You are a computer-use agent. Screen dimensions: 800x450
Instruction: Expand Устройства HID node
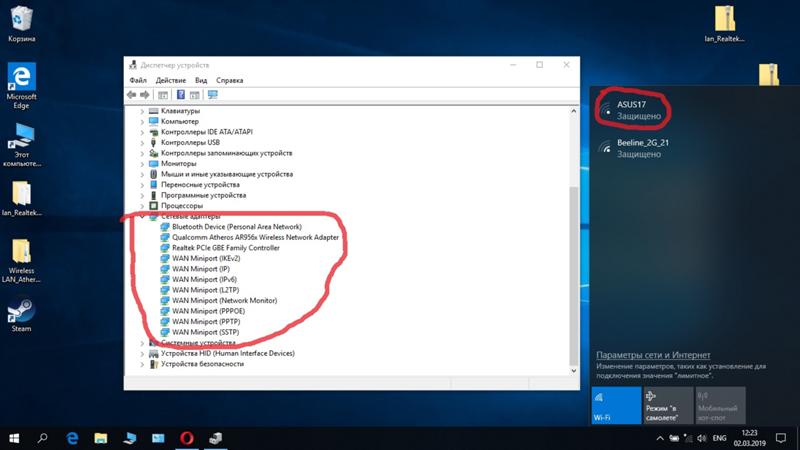click(x=142, y=354)
